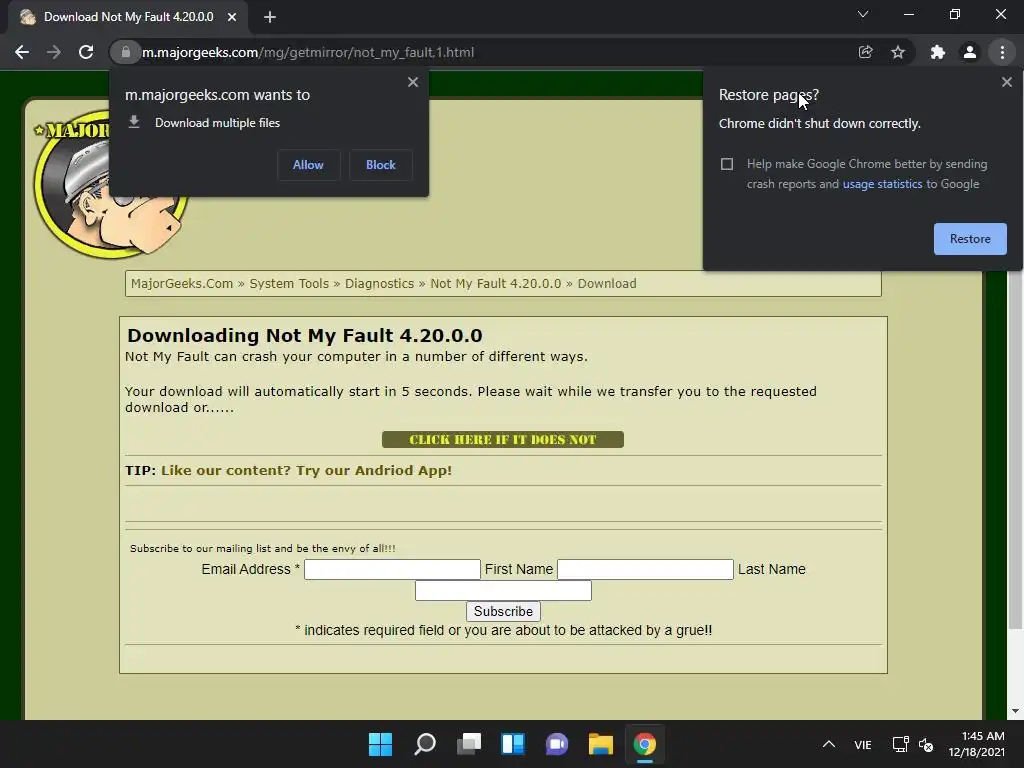Click the MajorGeeks mascot logo
Image resolution: width=1024 pixels, height=768 pixels.
pos(111,186)
